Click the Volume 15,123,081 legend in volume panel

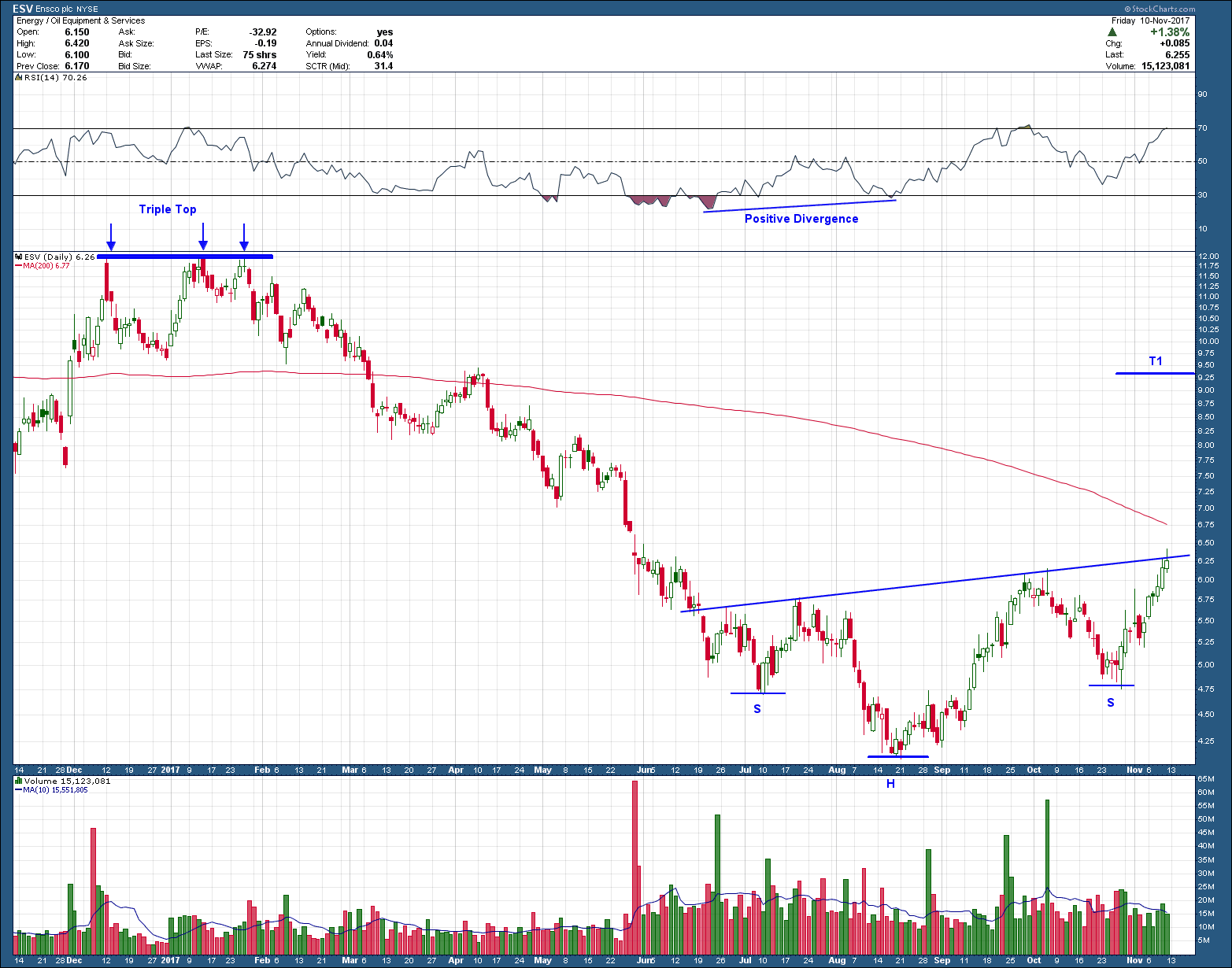67,781
